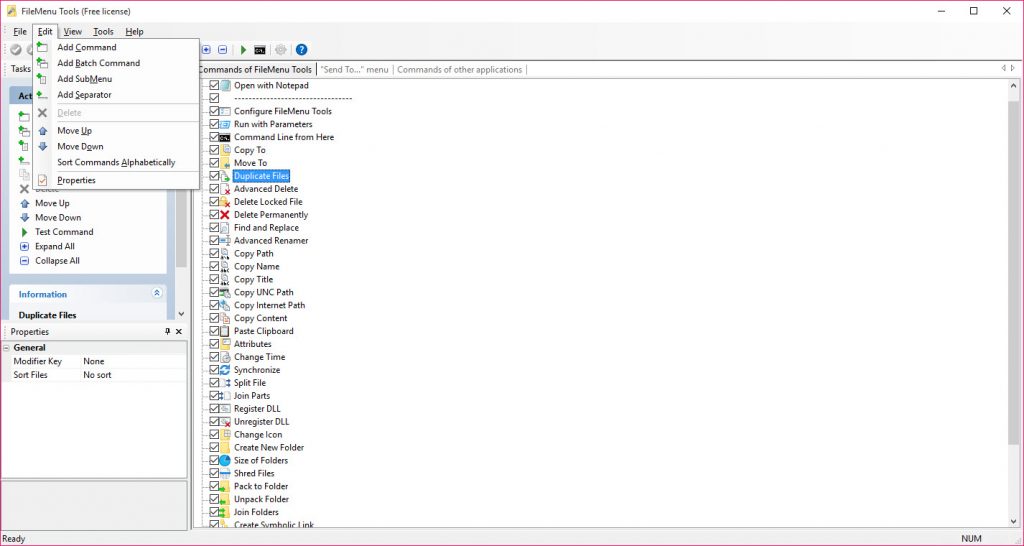The image size is (1024, 546).
Task: Choose Sort Commands Alphabetically
Action: click(116, 162)
